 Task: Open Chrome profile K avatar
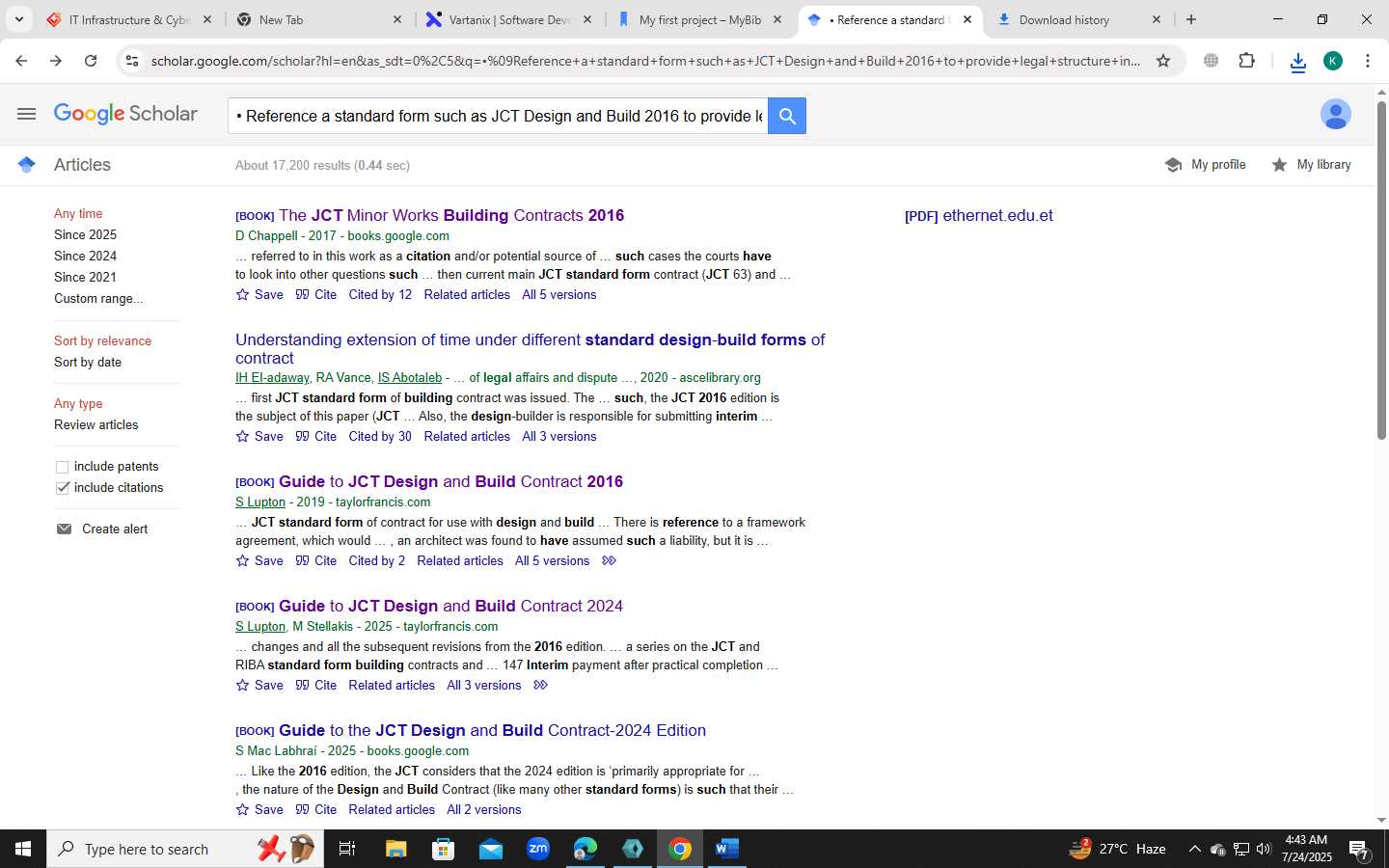pyautogui.click(x=1333, y=61)
